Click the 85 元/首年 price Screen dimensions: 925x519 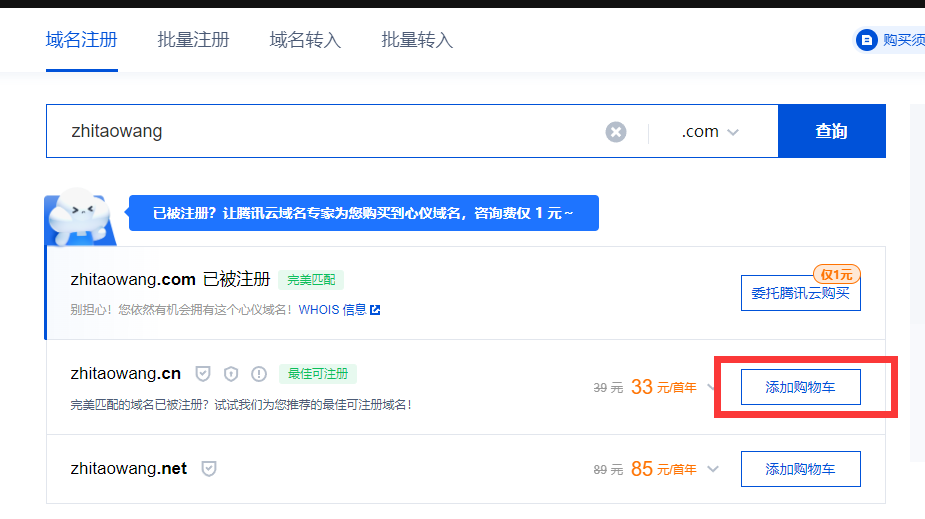664,469
